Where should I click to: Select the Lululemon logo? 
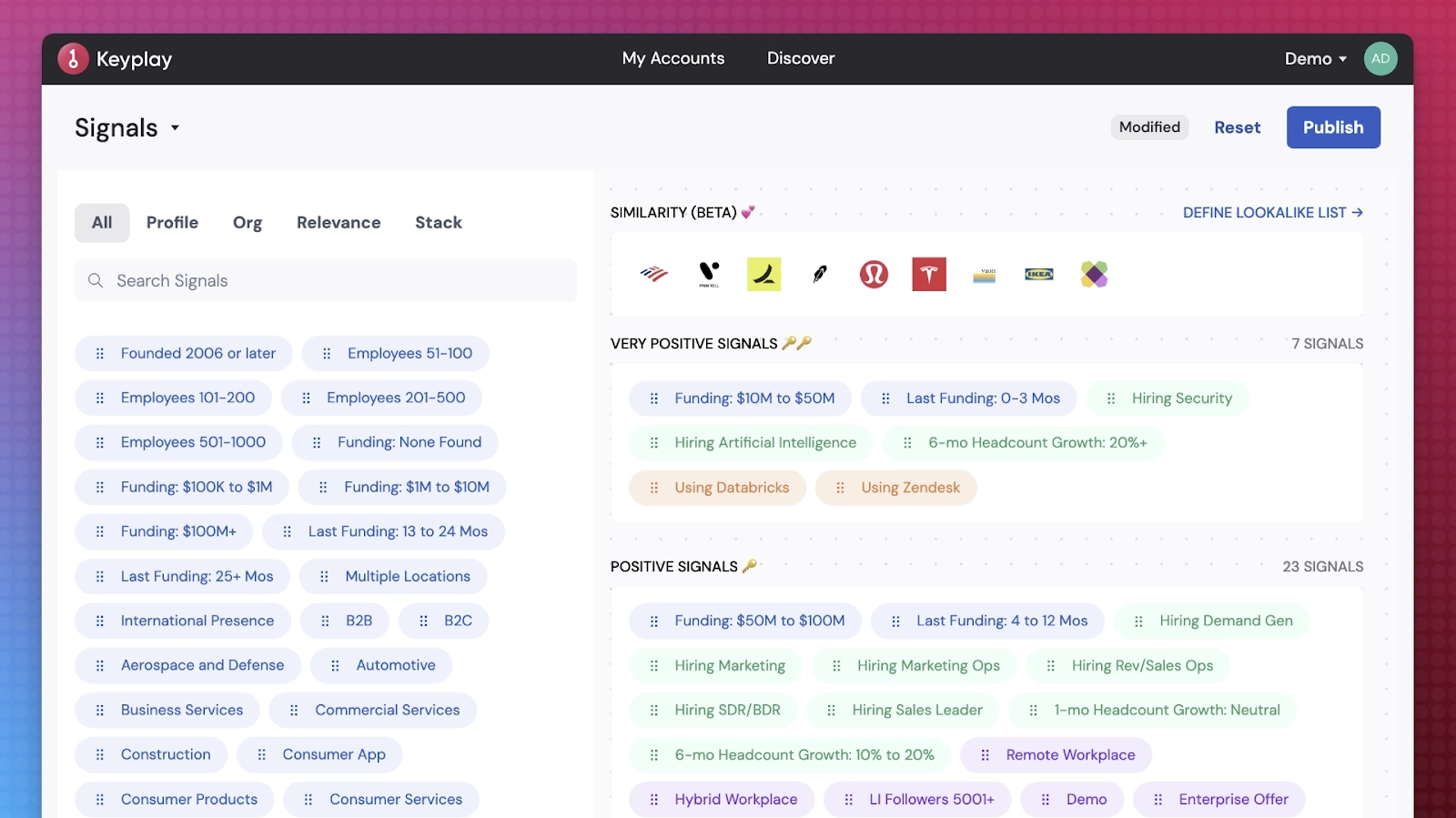coord(875,274)
